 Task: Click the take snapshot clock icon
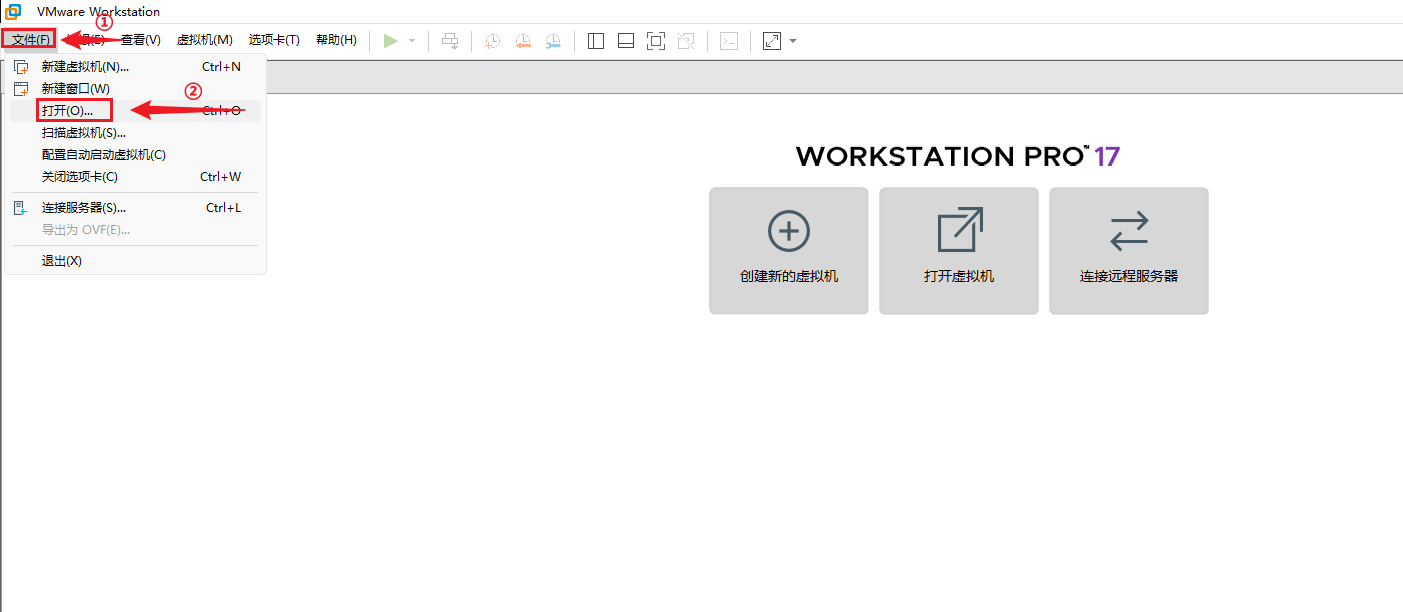[x=493, y=41]
